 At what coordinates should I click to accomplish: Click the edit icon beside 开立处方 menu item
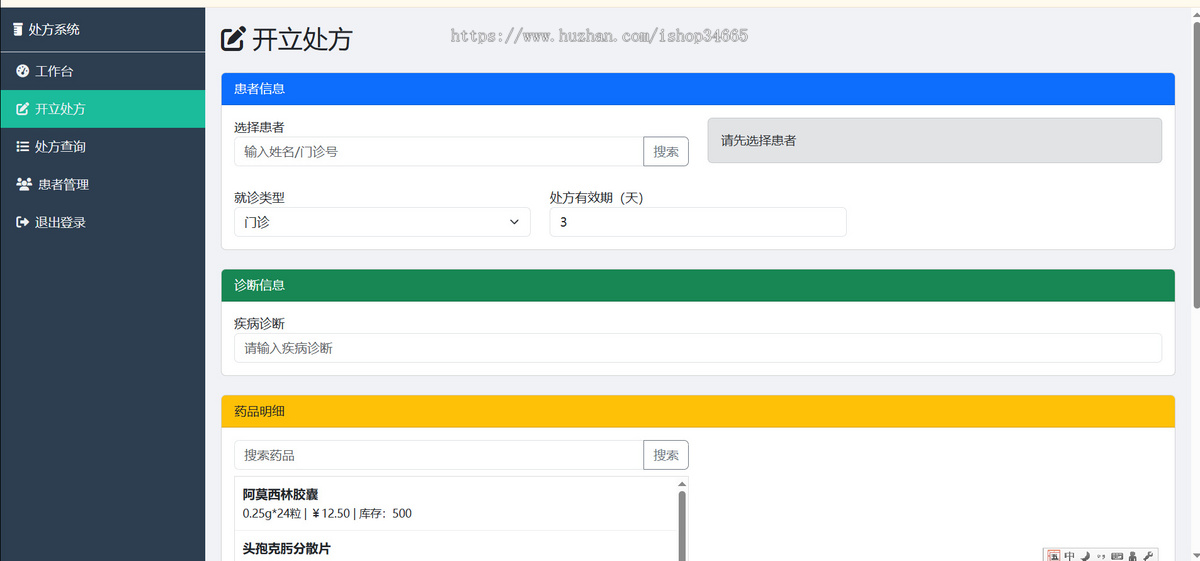pyautogui.click(x=23, y=109)
